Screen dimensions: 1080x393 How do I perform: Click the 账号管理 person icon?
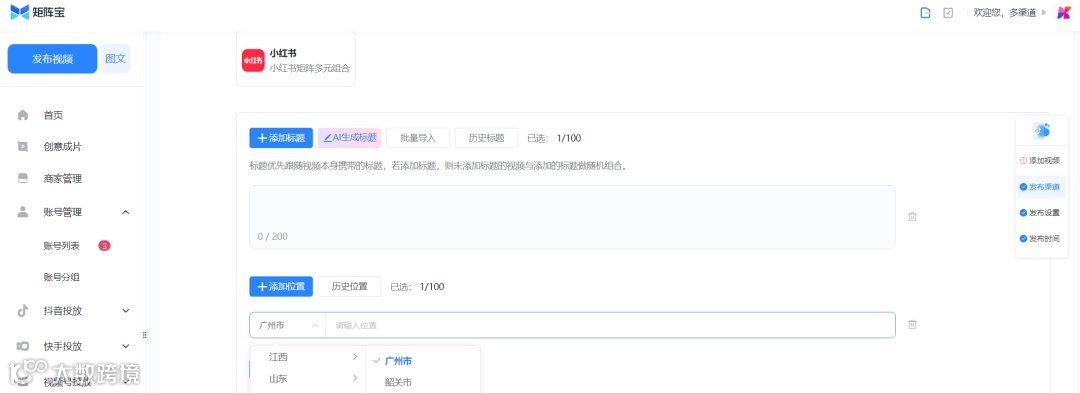(x=23, y=212)
